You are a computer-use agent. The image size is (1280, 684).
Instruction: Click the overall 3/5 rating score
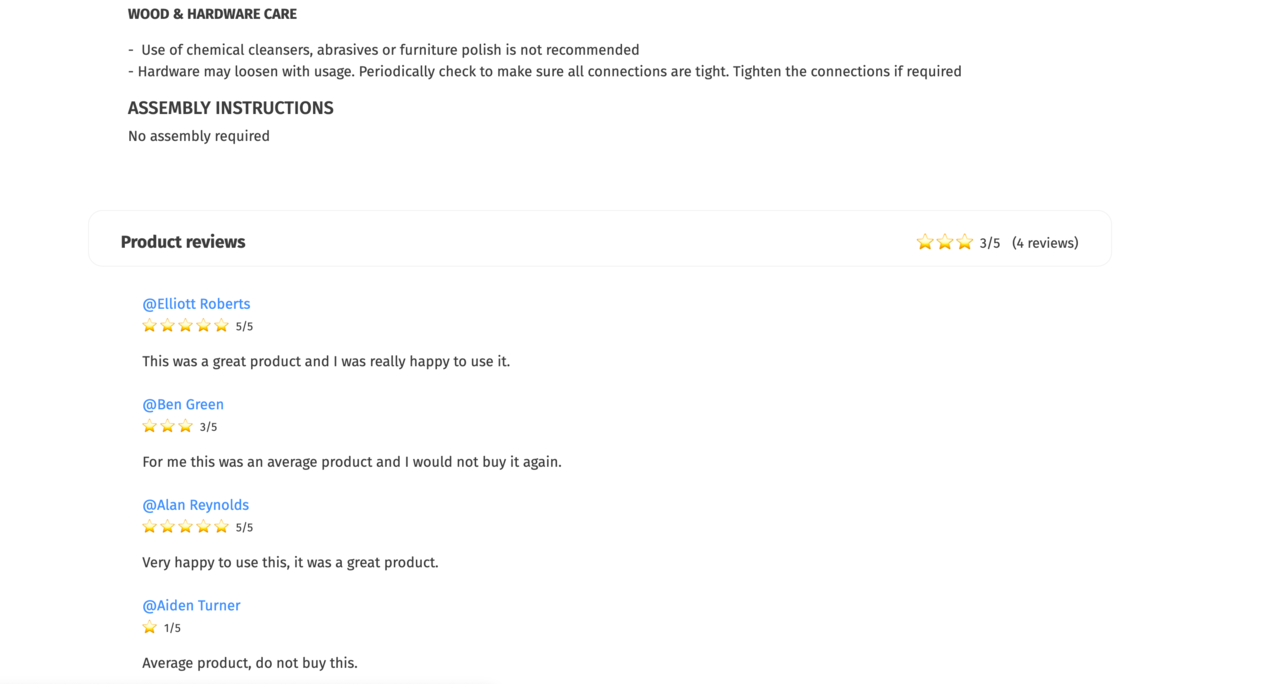[x=990, y=243]
